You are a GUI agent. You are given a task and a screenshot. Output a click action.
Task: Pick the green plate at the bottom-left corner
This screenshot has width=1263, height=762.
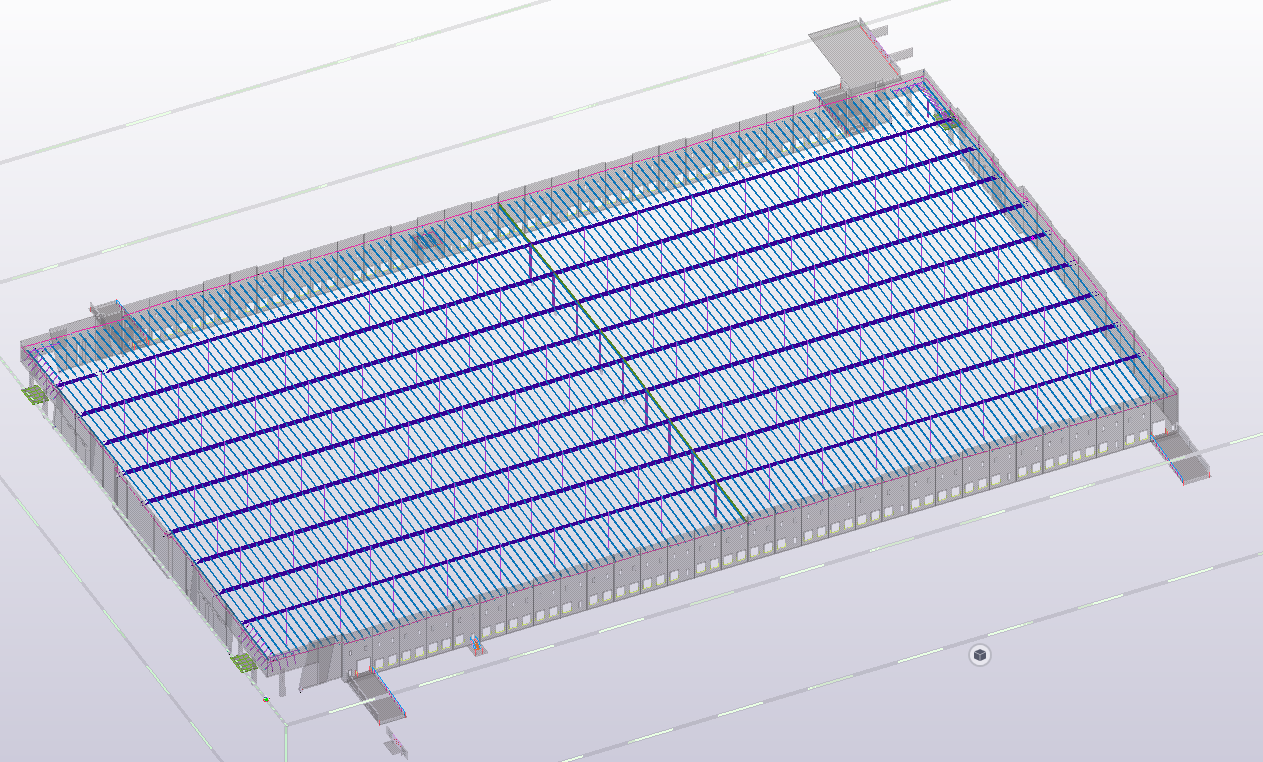tap(243, 662)
